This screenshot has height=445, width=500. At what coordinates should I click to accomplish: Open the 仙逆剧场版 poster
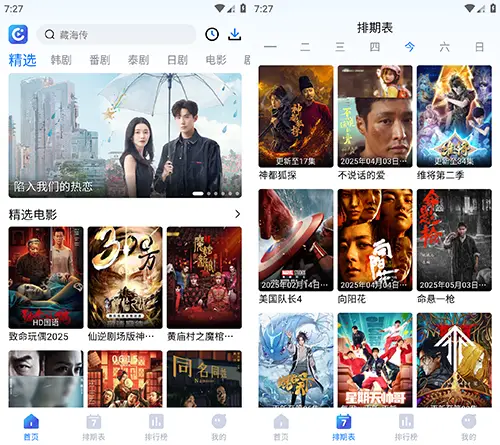125,277
